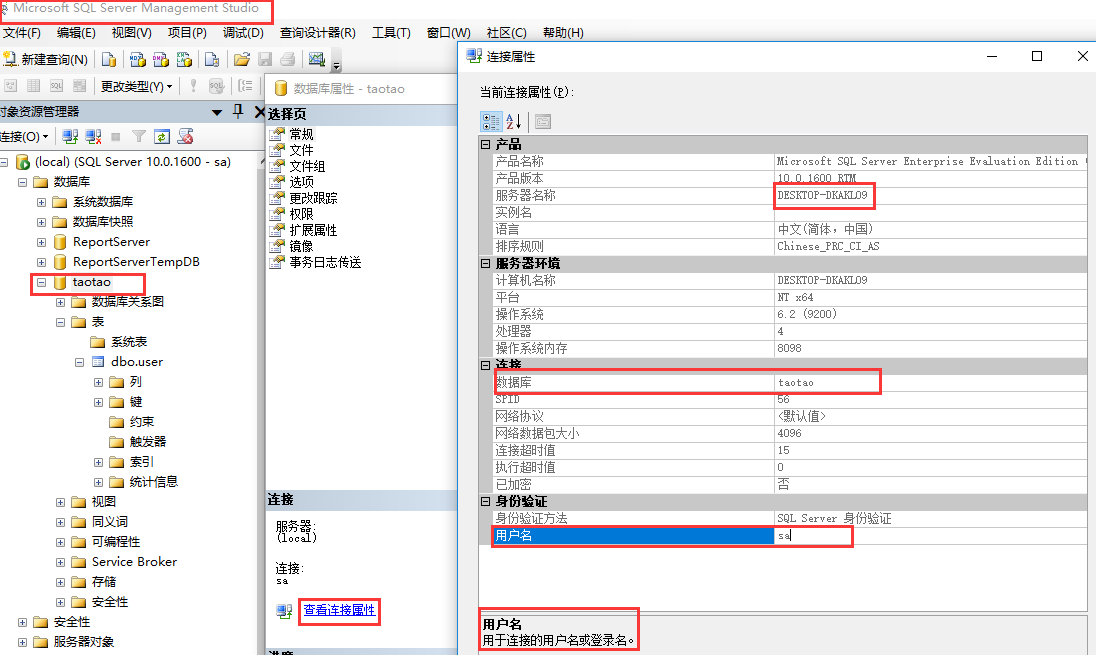Viewport: 1096px width, 655px height.
Task: Click the Alphabetical A-Z sort icon
Action: [x=514, y=122]
